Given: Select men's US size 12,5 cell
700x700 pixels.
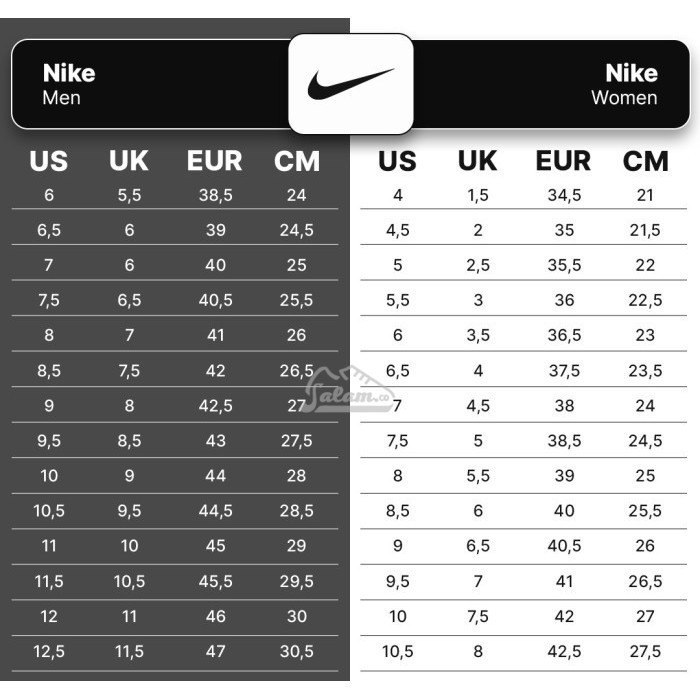Looking at the screenshot, I should coord(49,651).
